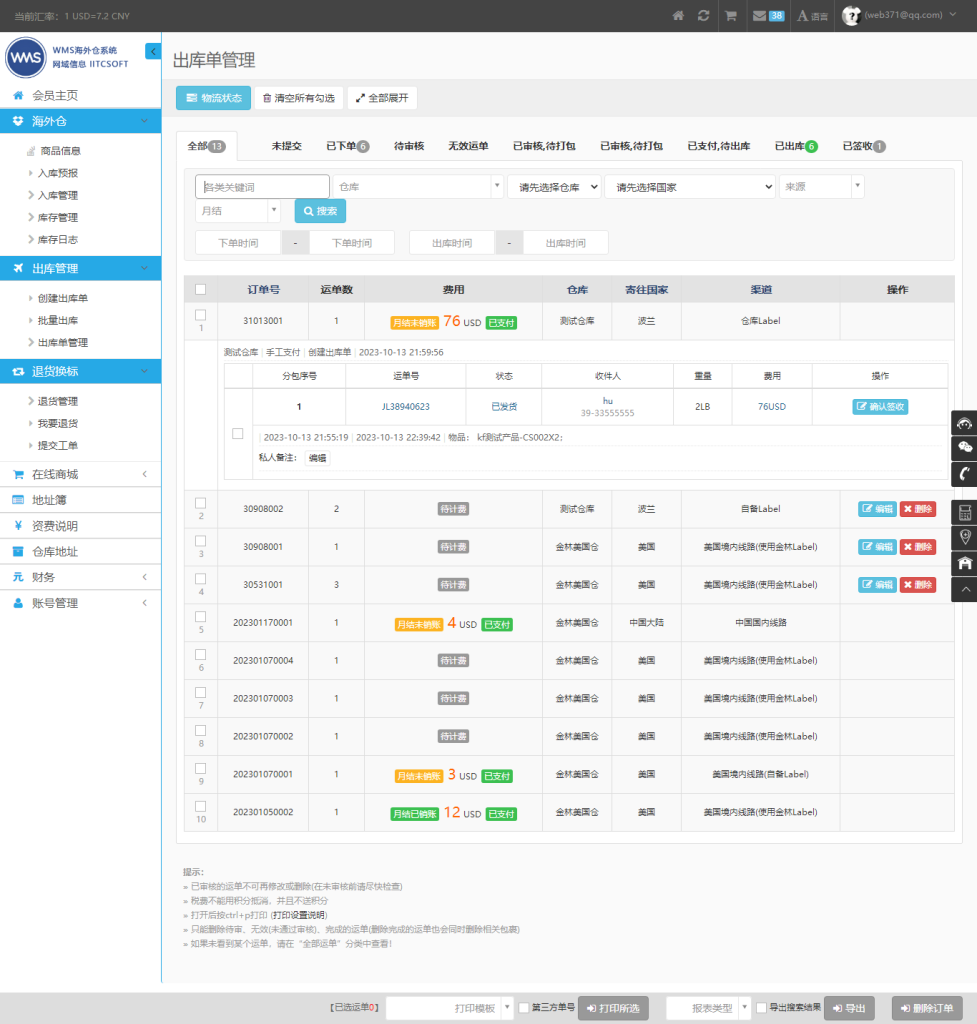The image size is (977, 1024).
Task: Open the mail inbox with 38 messages
Action: tap(767, 16)
